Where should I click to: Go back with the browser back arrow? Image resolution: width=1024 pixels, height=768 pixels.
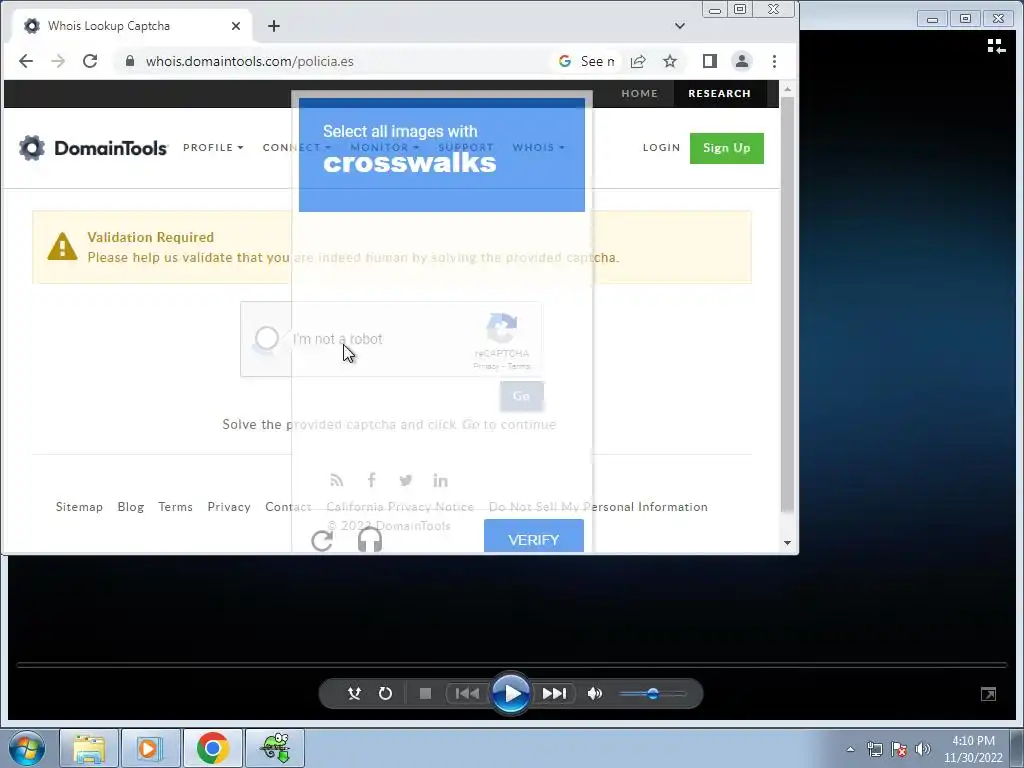pyautogui.click(x=25, y=61)
